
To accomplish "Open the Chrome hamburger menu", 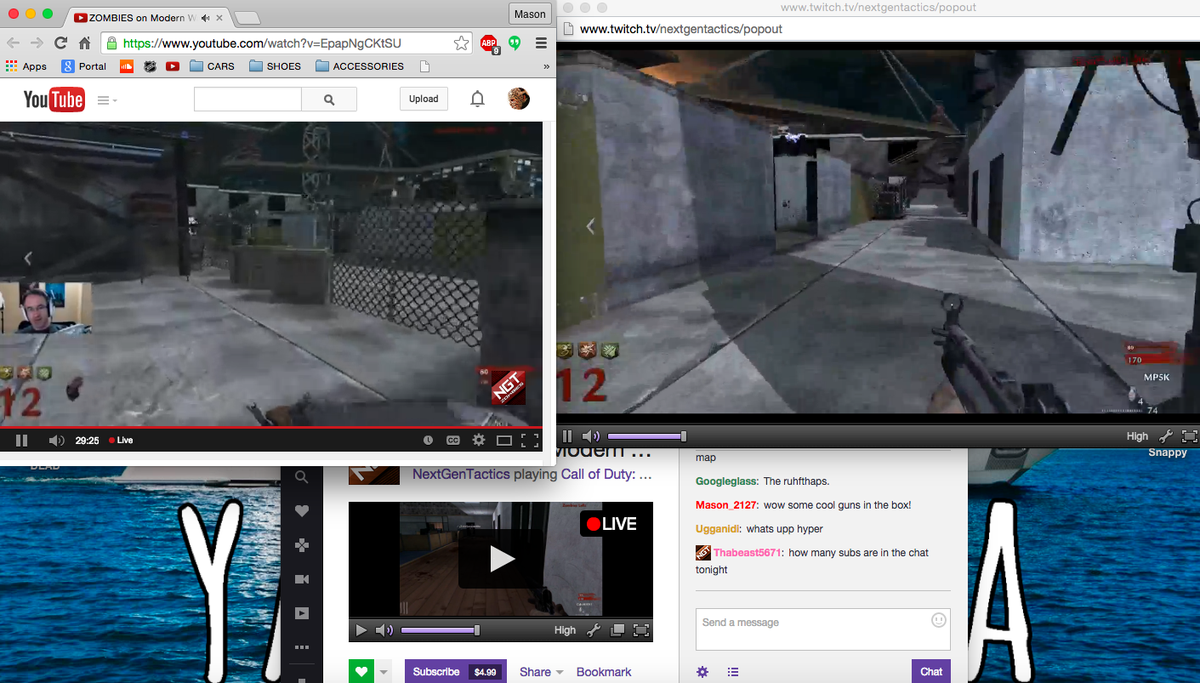I will (541, 43).
